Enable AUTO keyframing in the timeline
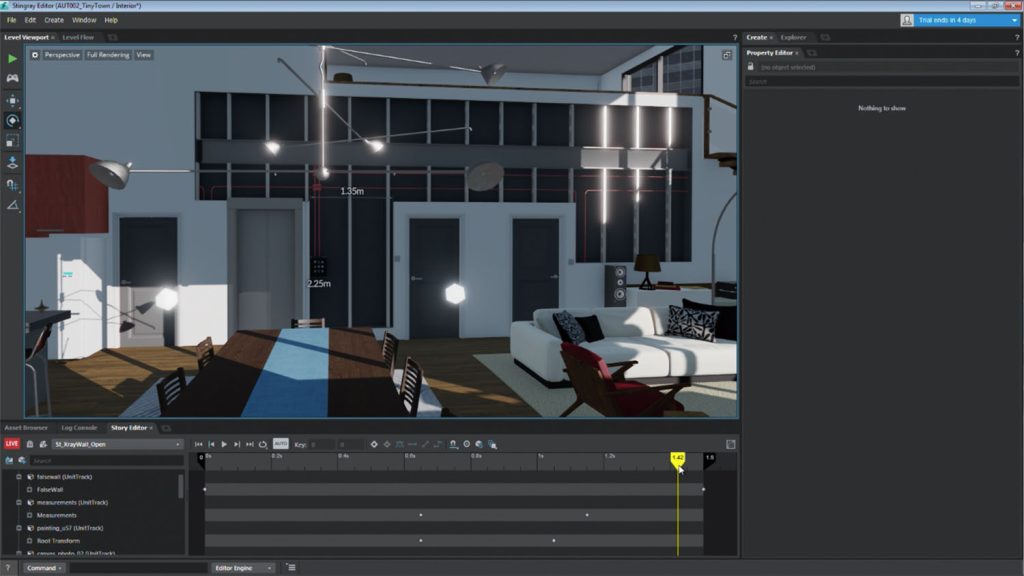The height and width of the screenshot is (576, 1024). pyautogui.click(x=281, y=444)
